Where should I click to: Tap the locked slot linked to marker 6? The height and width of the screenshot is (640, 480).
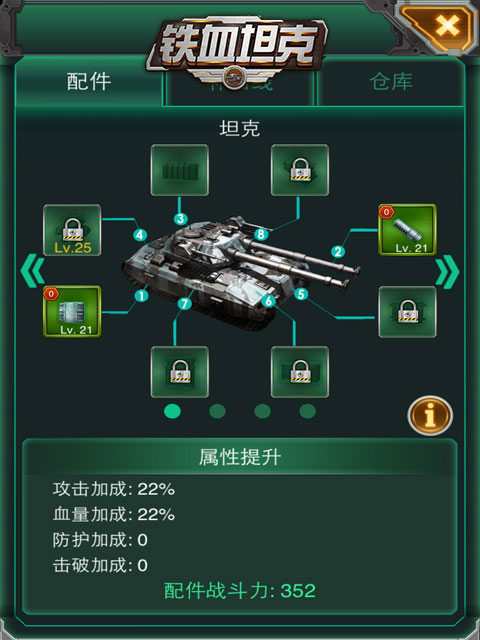click(x=300, y=372)
